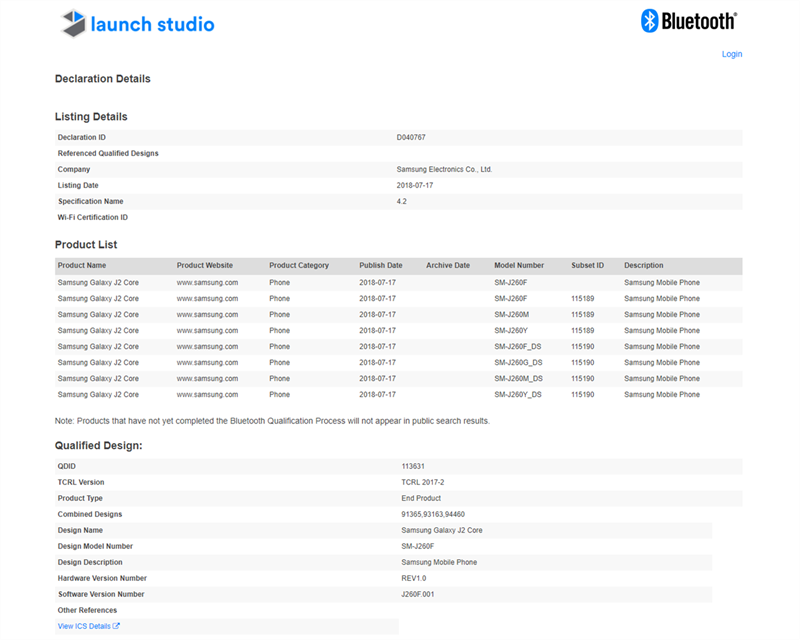Screen dimensions: 800x640
Task: Open www.samsung.com link for SM-J260M
Action: (x=207, y=314)
